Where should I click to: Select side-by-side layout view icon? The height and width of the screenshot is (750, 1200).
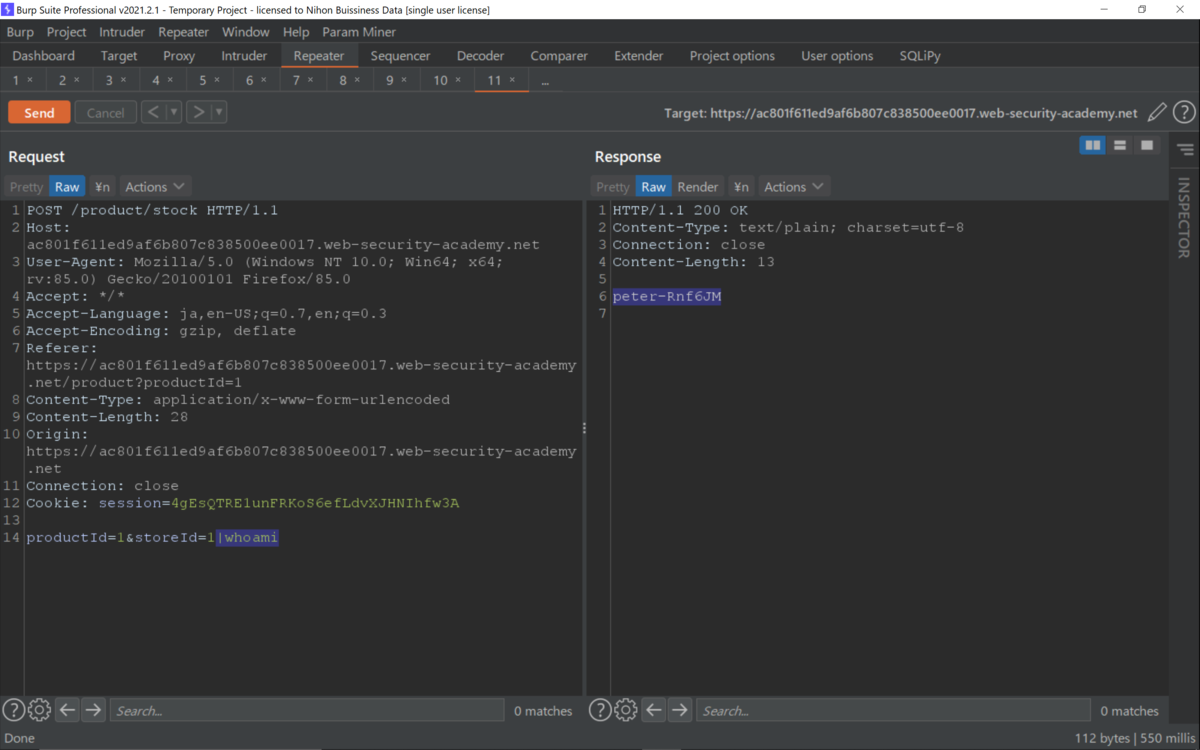click(1093, 146)
